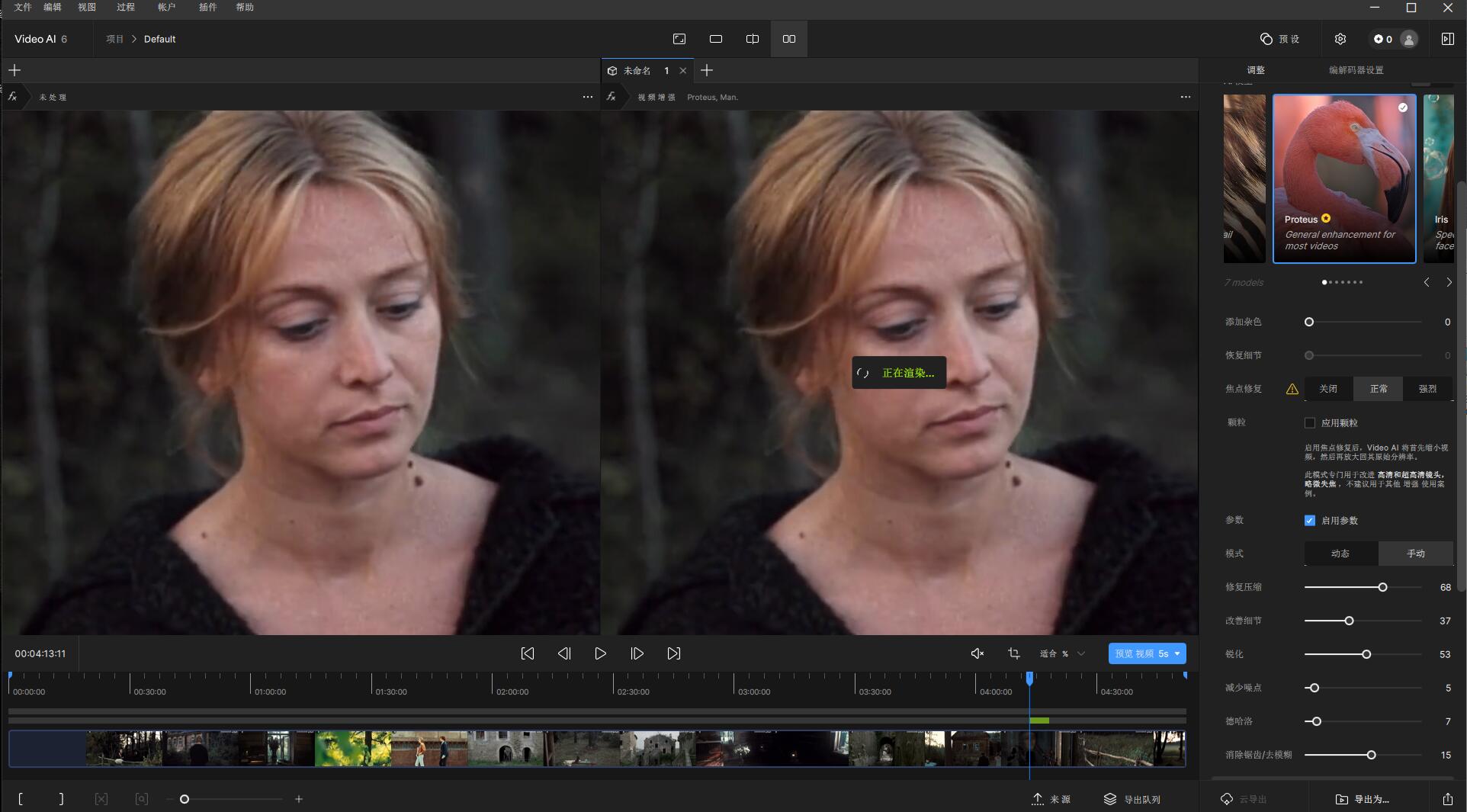Image resolution: width=1467 pixels, height=812 pixels.
Task: Jump to the last frame
Action: [x=673, y=653]
